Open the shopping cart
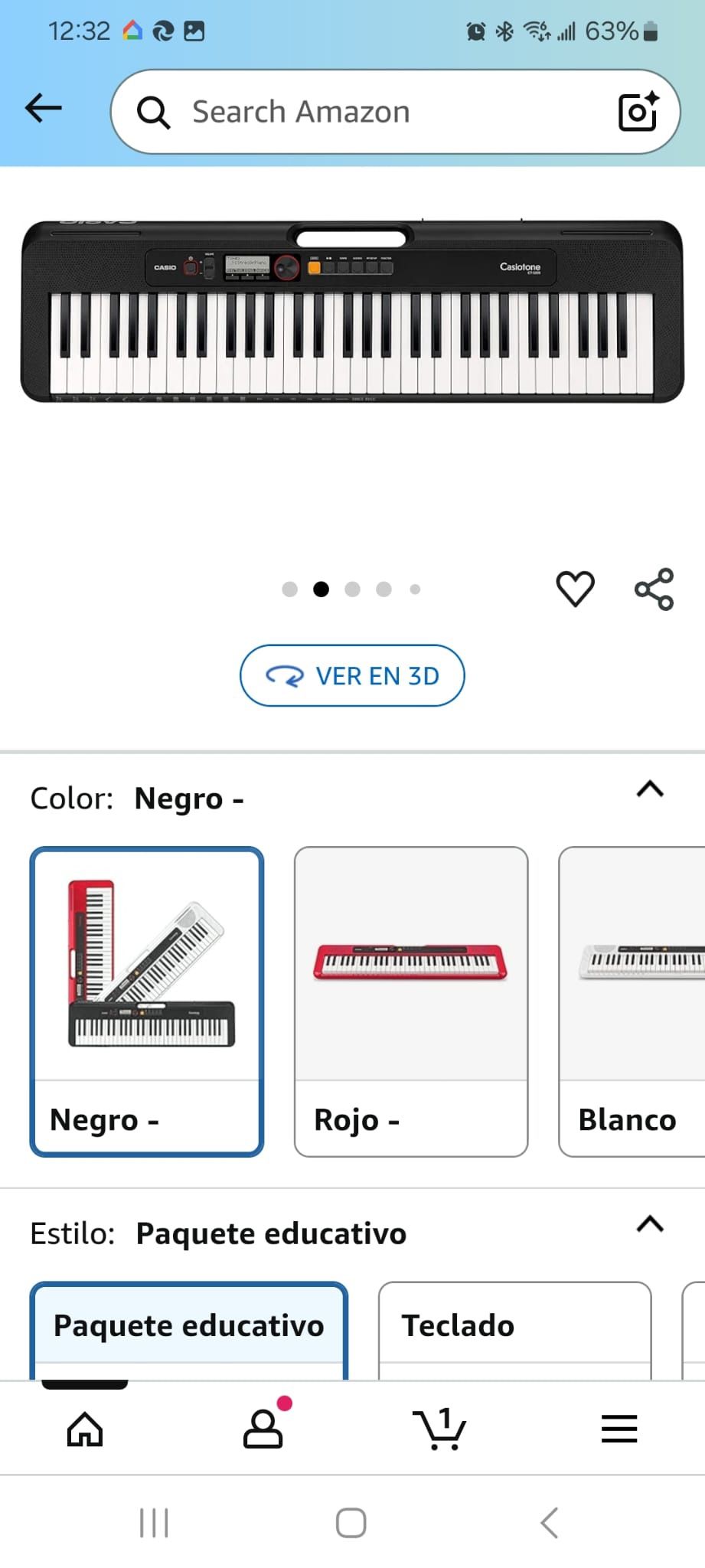Image resolution: width=705 pixels, height=1568 pixels. pyautogui.click(x=439, y=1429)
